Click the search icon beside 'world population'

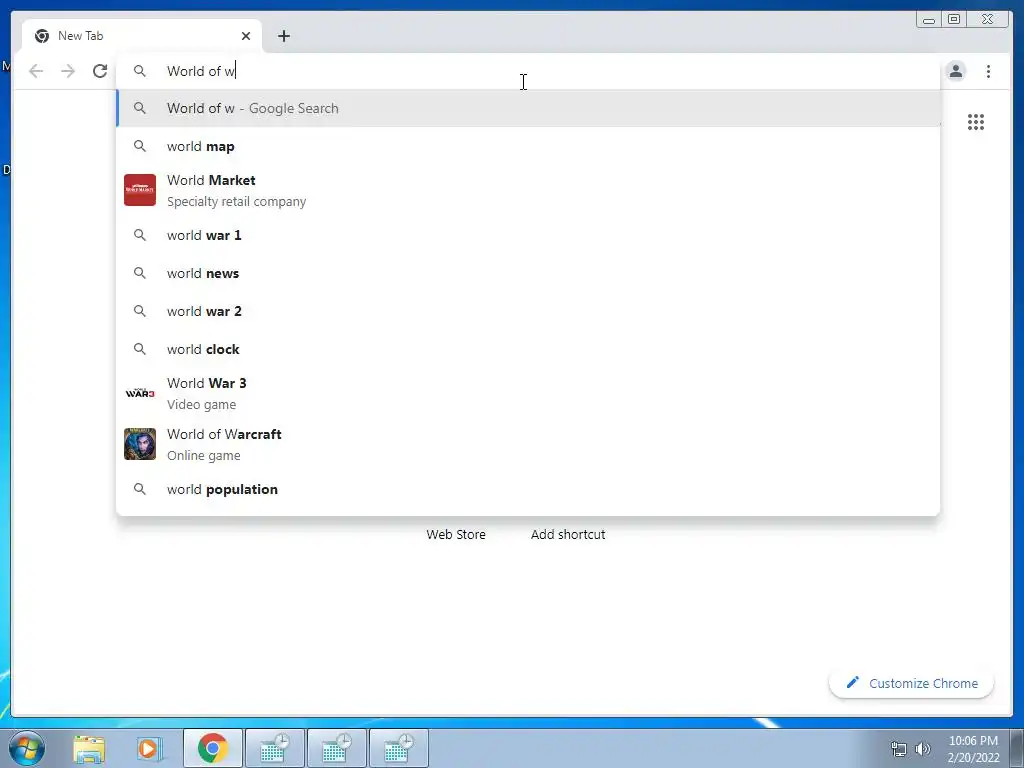140,489
